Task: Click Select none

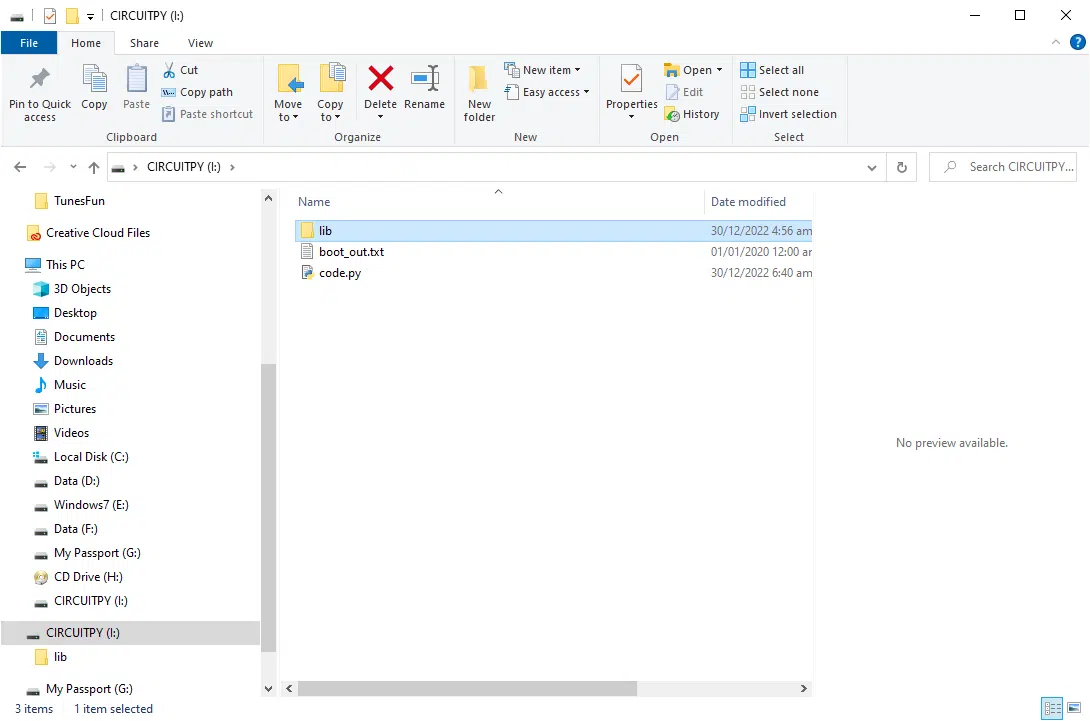Action: click(x=779, y=92)
